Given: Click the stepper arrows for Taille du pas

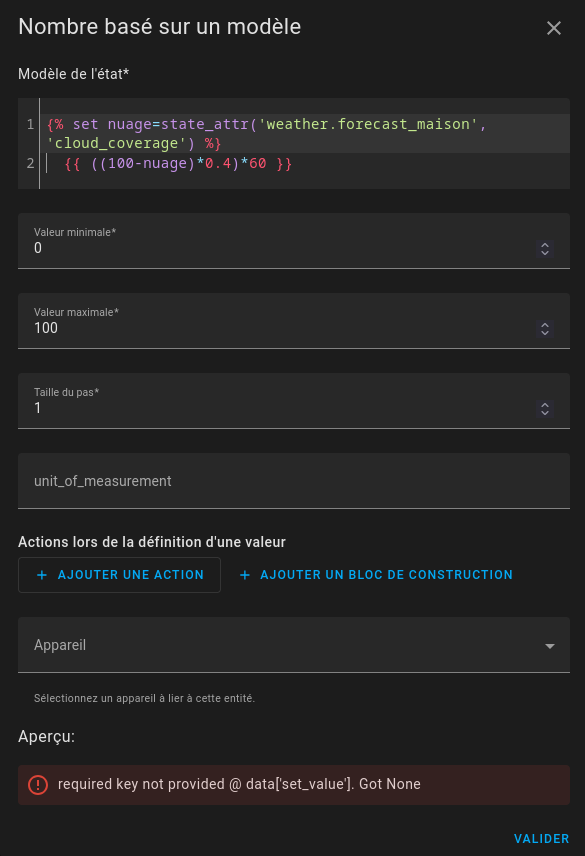Looking at the screenshot, I should tap(545, 409).
